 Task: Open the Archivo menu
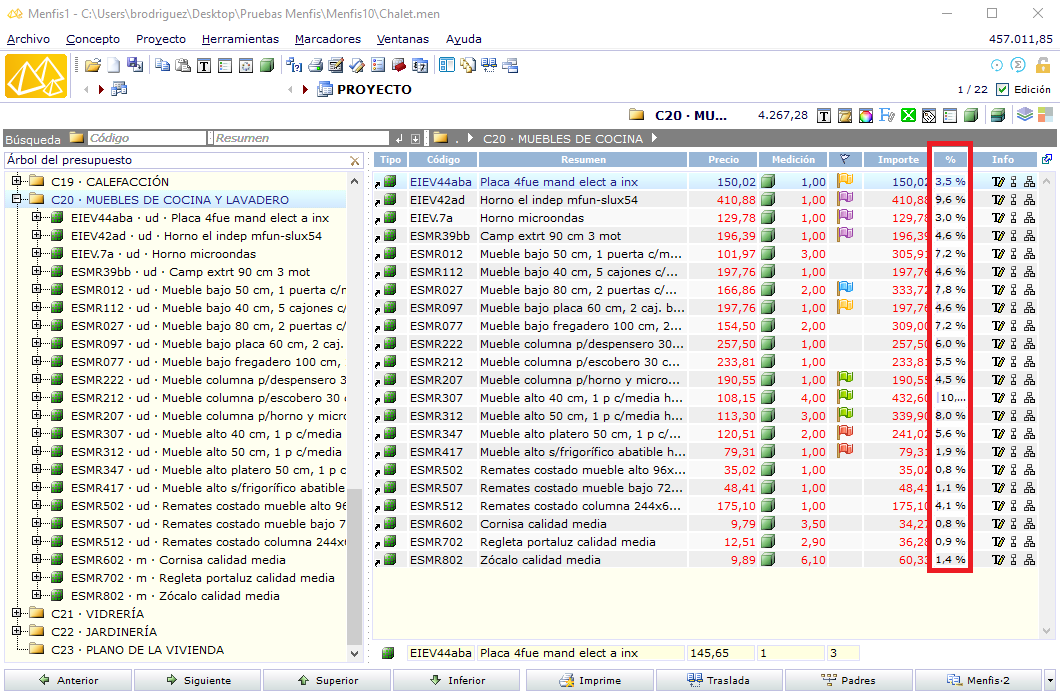click(x=28, y=39)
